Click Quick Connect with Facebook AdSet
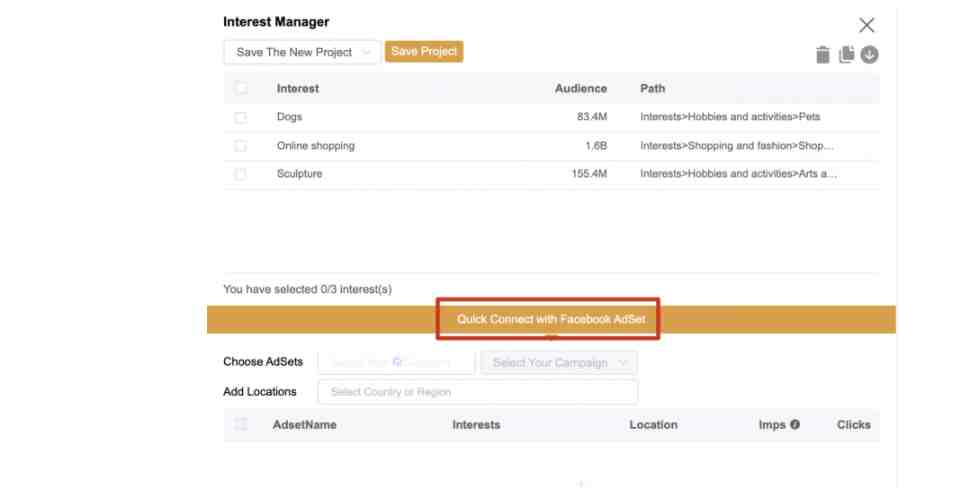Screen dimensions: 979x488 [551, 320]
